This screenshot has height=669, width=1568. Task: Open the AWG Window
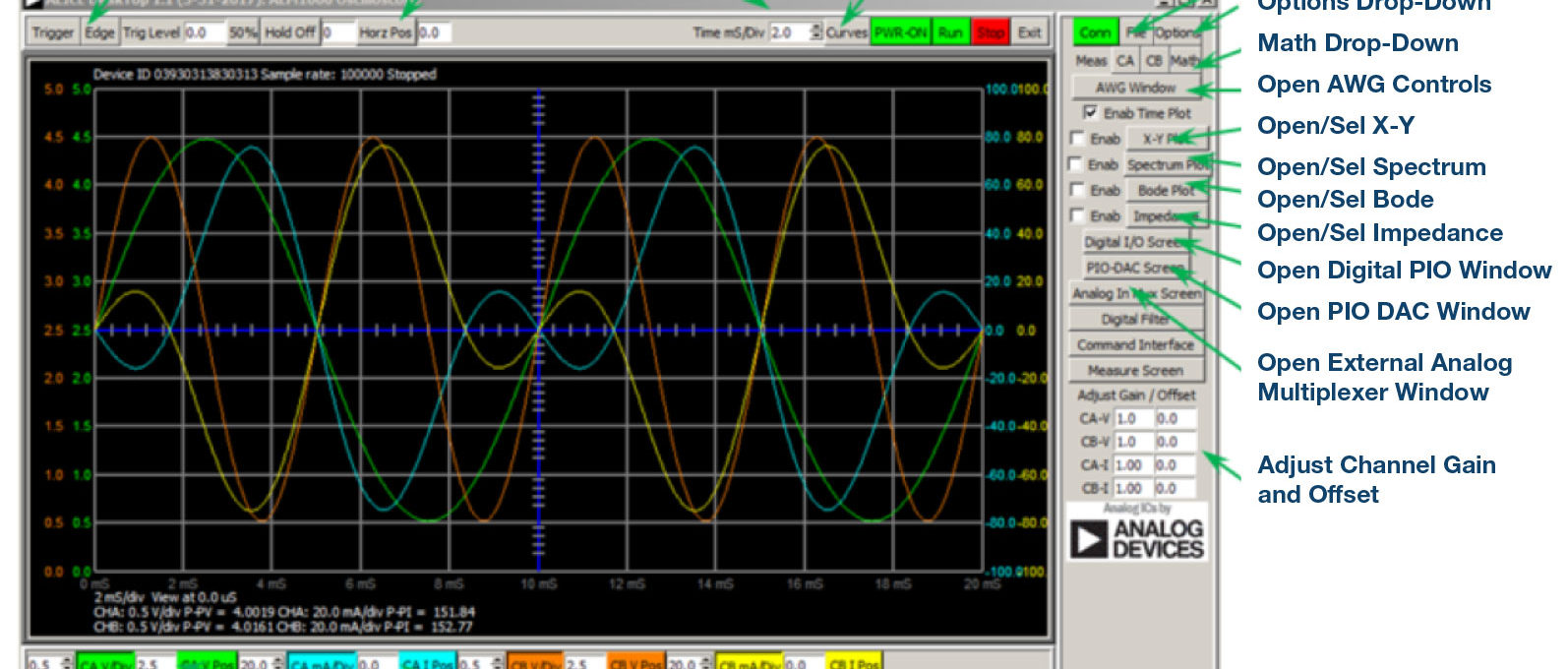[1135, 88]
